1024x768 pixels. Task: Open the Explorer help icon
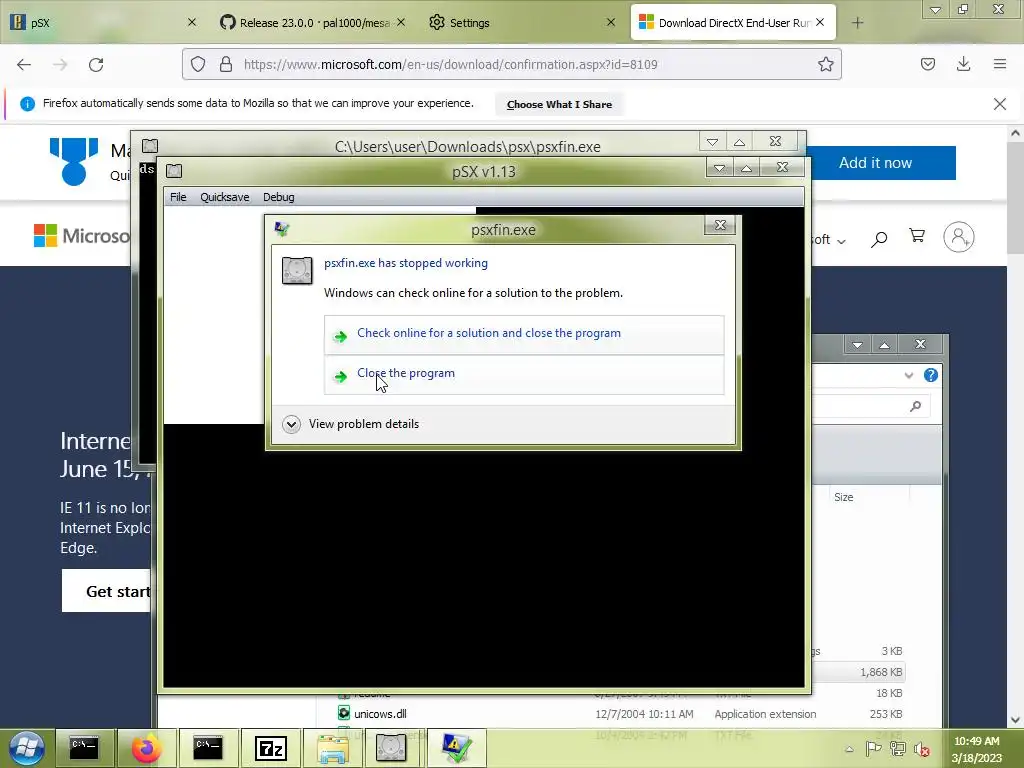tap(931, 375)
